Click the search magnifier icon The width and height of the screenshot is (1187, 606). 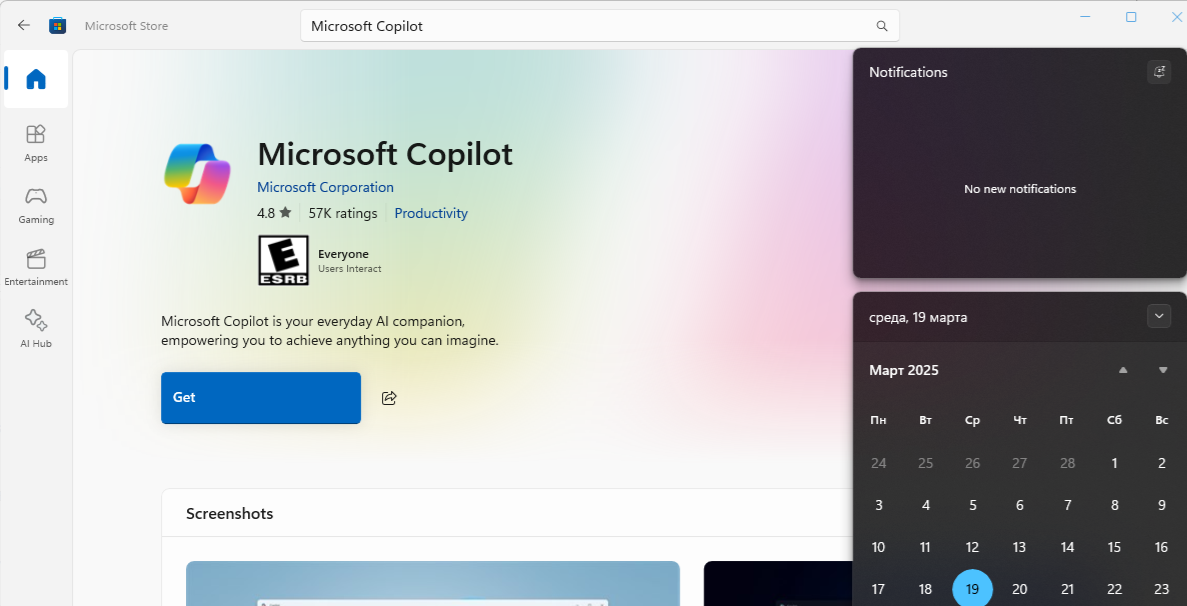pos(882,26)
